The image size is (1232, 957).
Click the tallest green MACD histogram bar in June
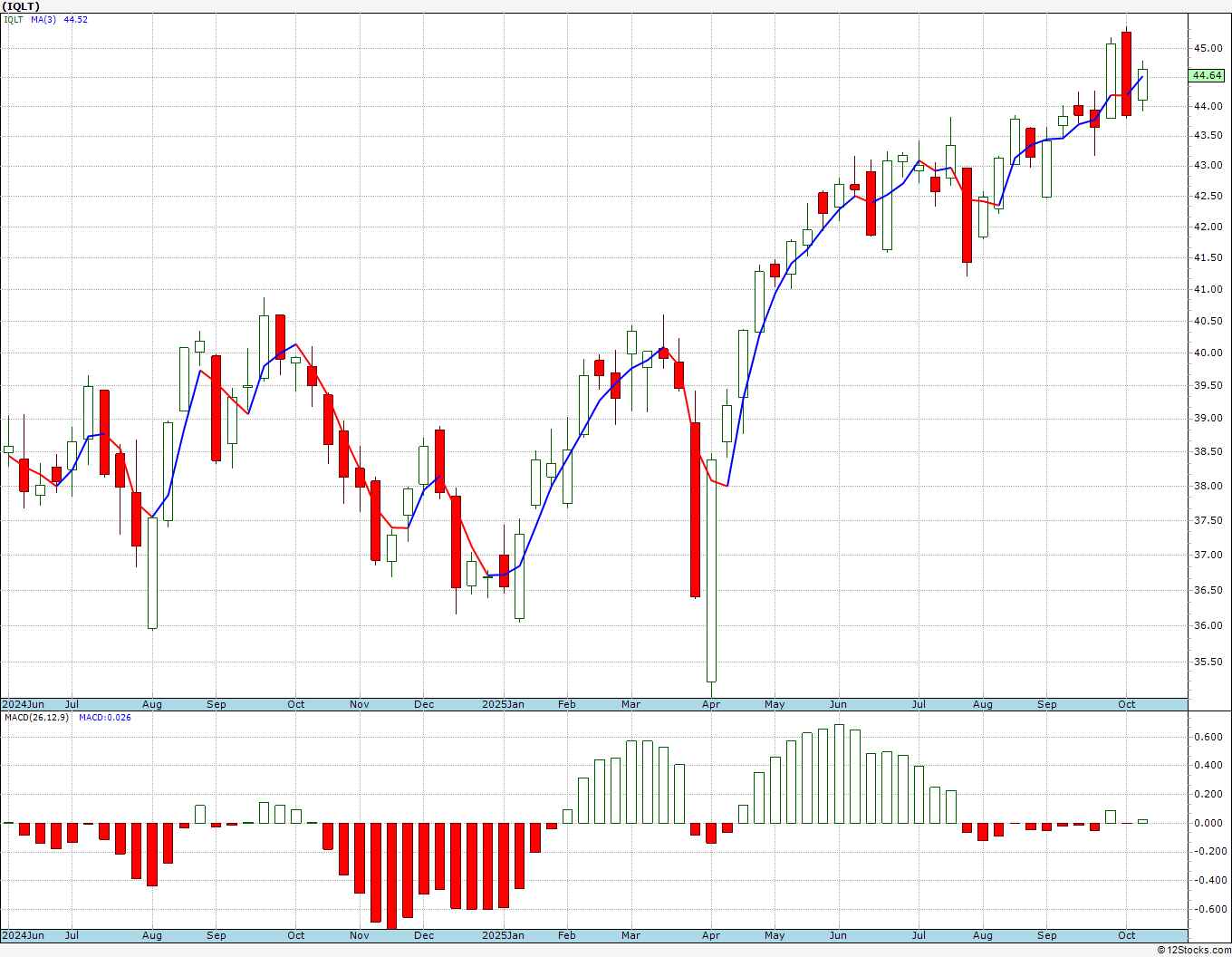click(x=839, y=774)
